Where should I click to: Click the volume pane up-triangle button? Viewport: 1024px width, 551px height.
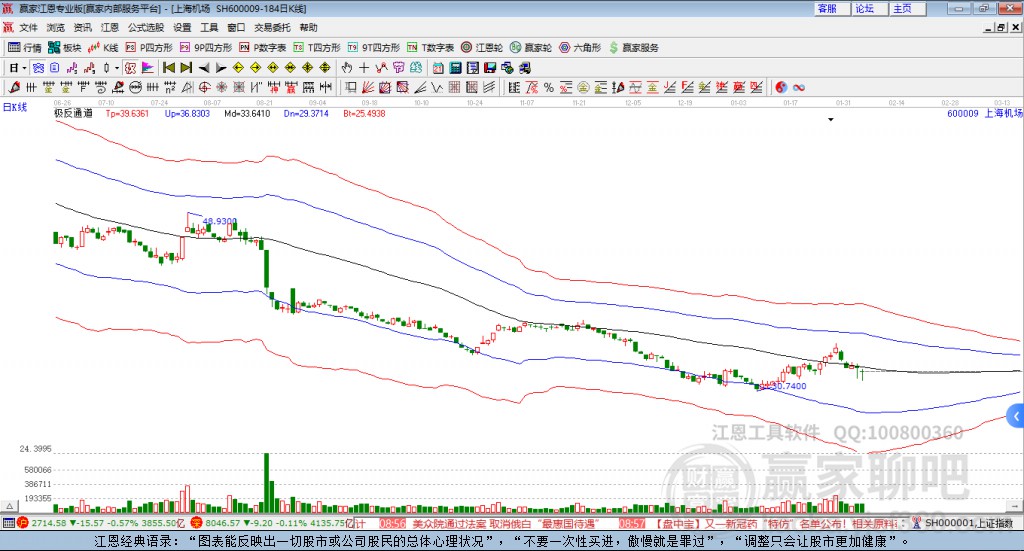click(9, 506)
